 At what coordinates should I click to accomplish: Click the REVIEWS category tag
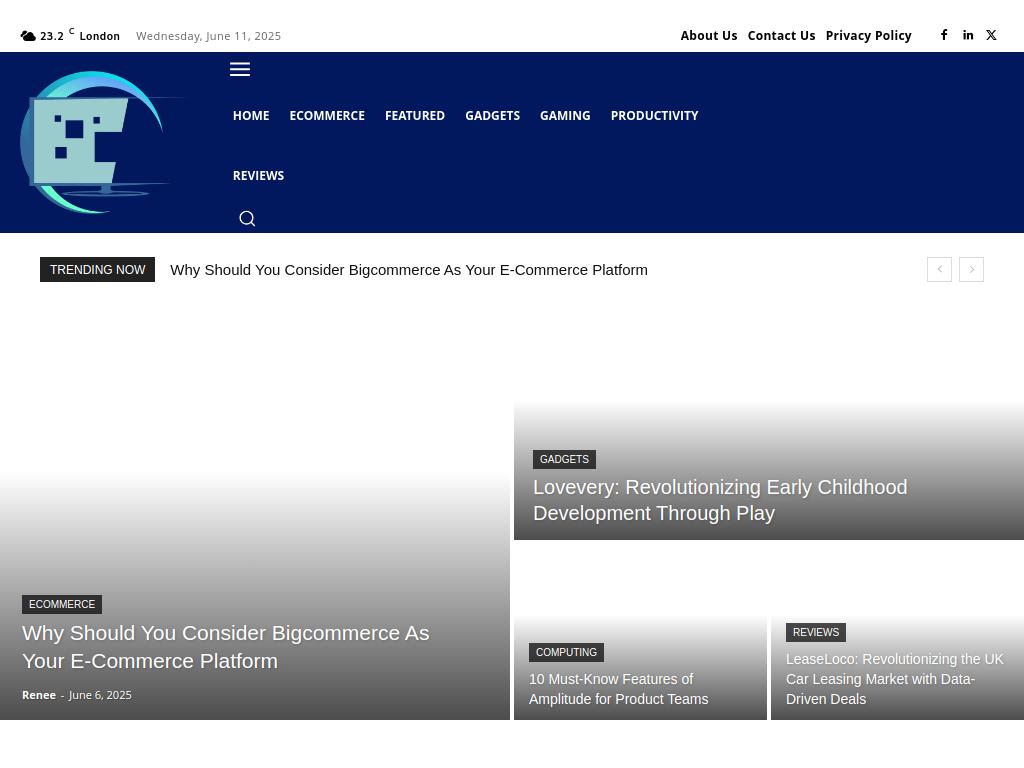(x=816, y=632)
